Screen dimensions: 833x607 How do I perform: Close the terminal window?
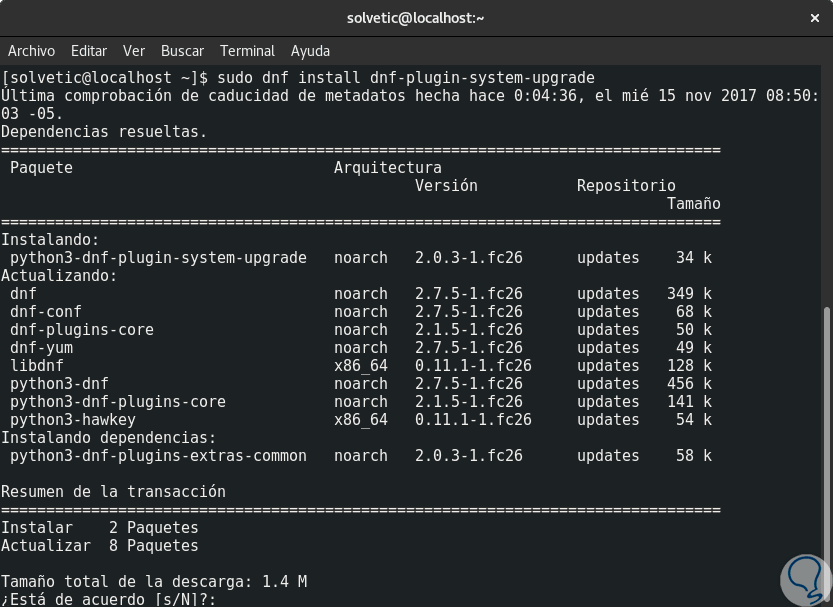tap(813, 17)
